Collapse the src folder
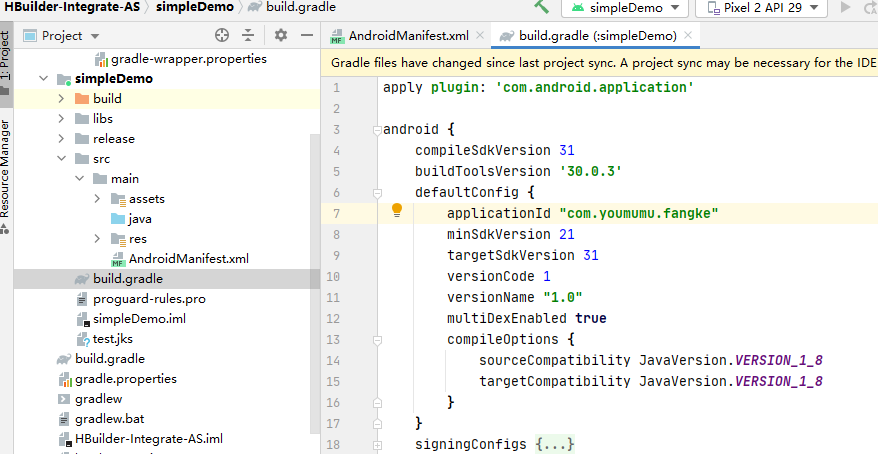The height and width of the screenshot is (454, 878). click(62, 159)
